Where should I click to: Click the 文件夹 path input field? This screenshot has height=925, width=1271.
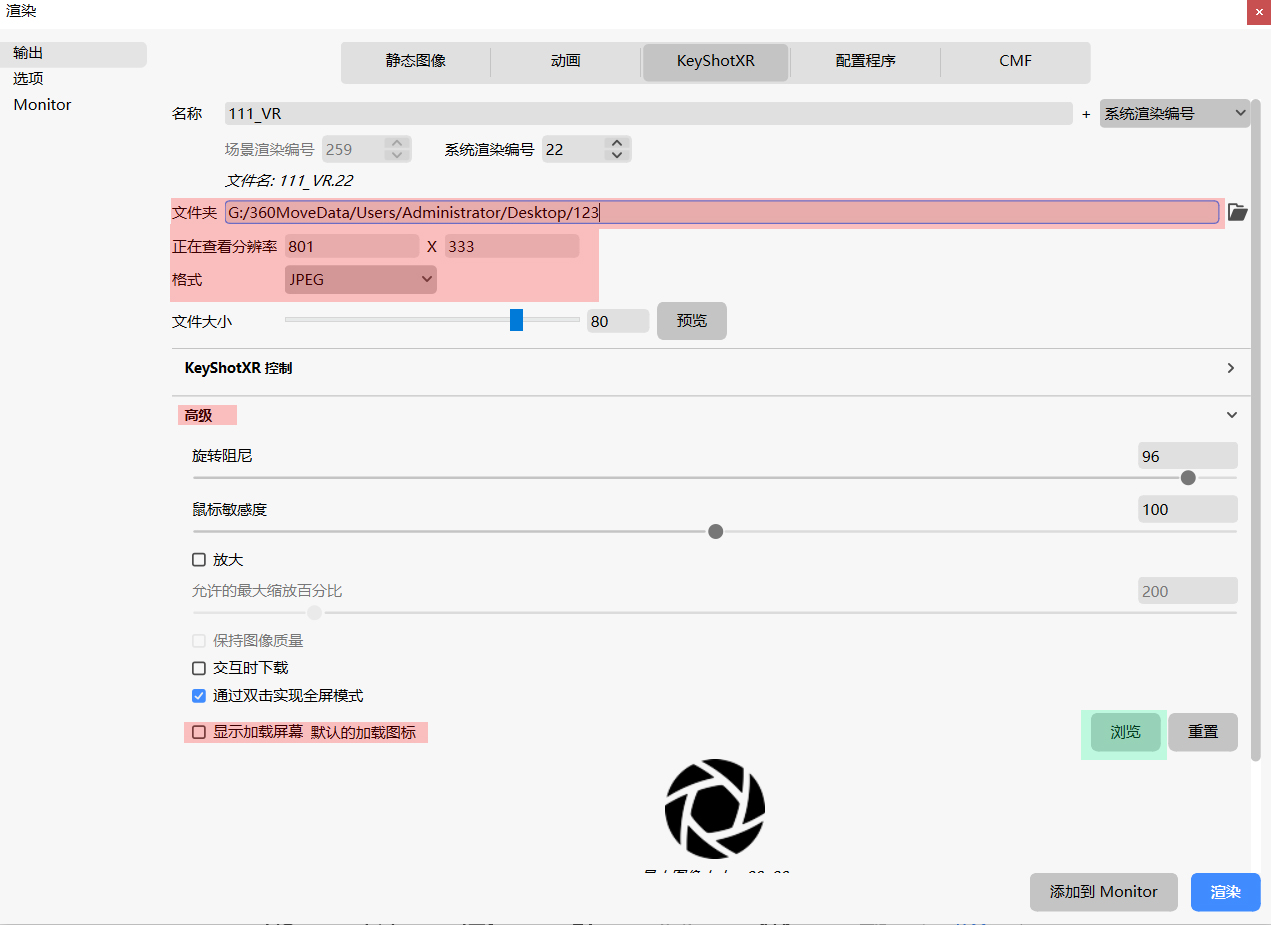720,212
